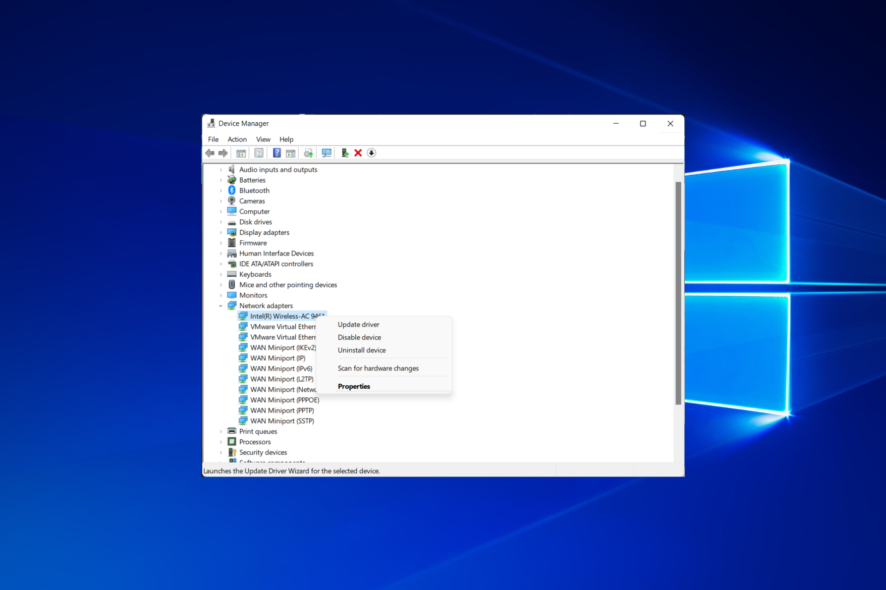Click the Forward arrow toolbar icon
This screenshot has height=590, width=886.
pyautogui.click(x=223, y=153)
